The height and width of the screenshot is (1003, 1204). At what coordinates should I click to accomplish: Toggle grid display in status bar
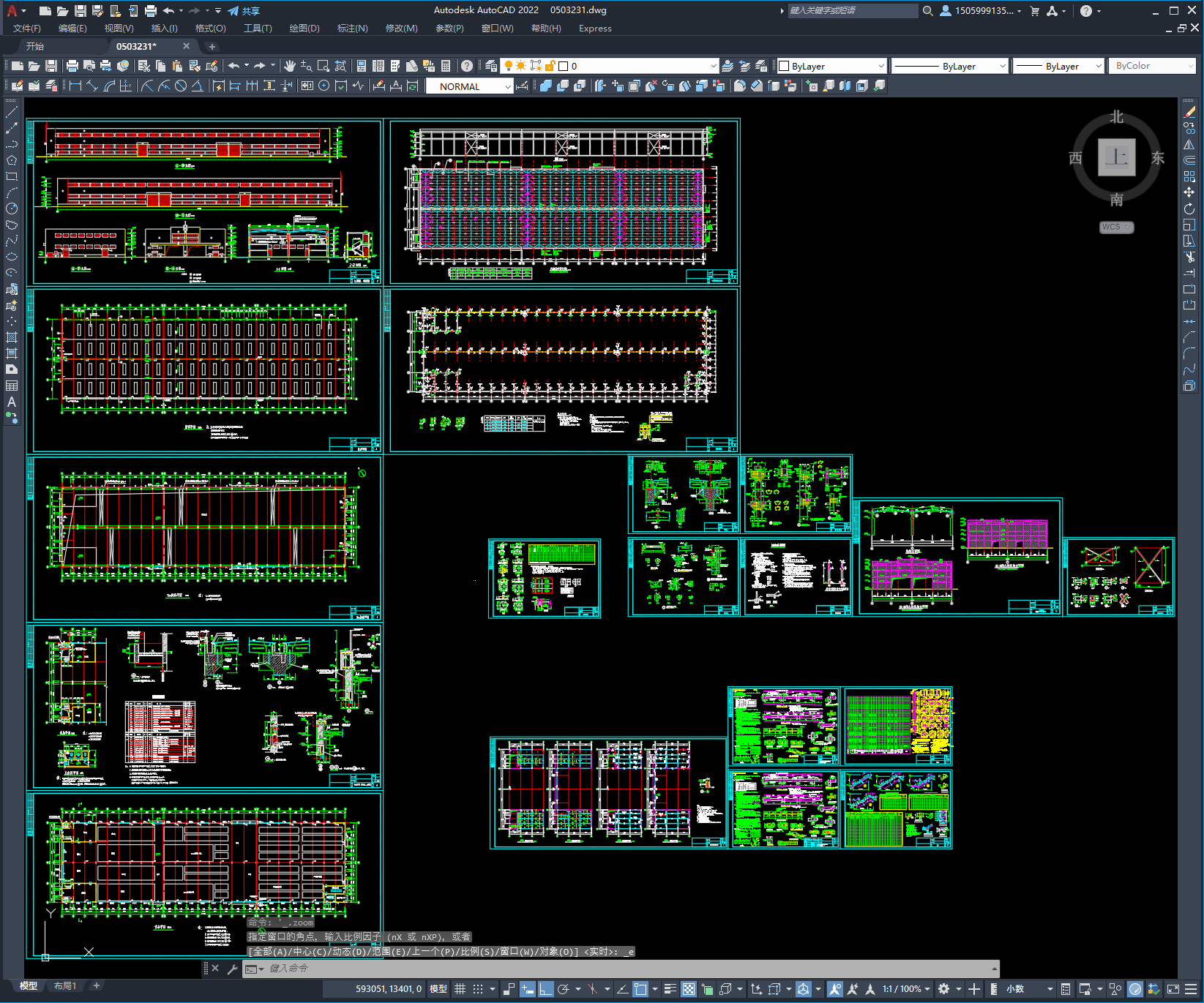(460, 989)
